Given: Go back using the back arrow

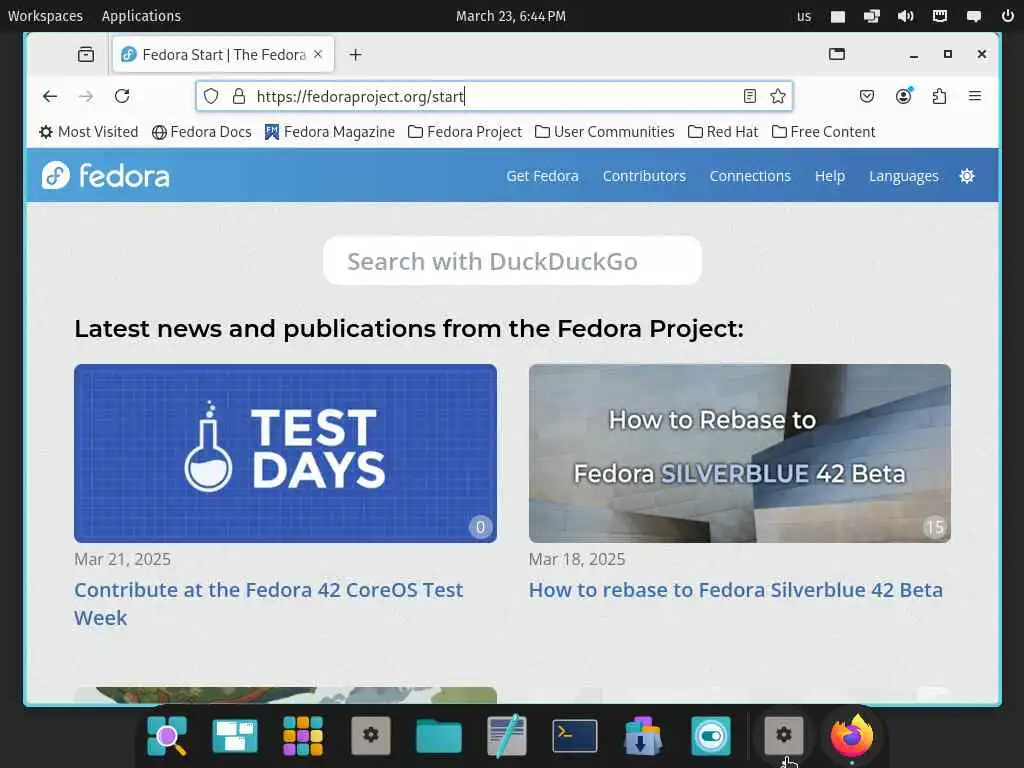Looking at the screenshot, I should click(x=50, y=97).
